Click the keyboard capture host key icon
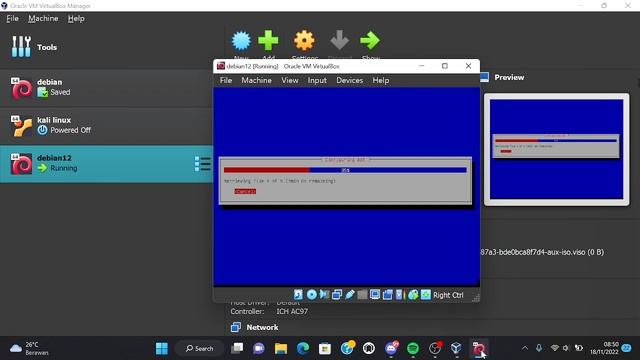 coord(426,295)
